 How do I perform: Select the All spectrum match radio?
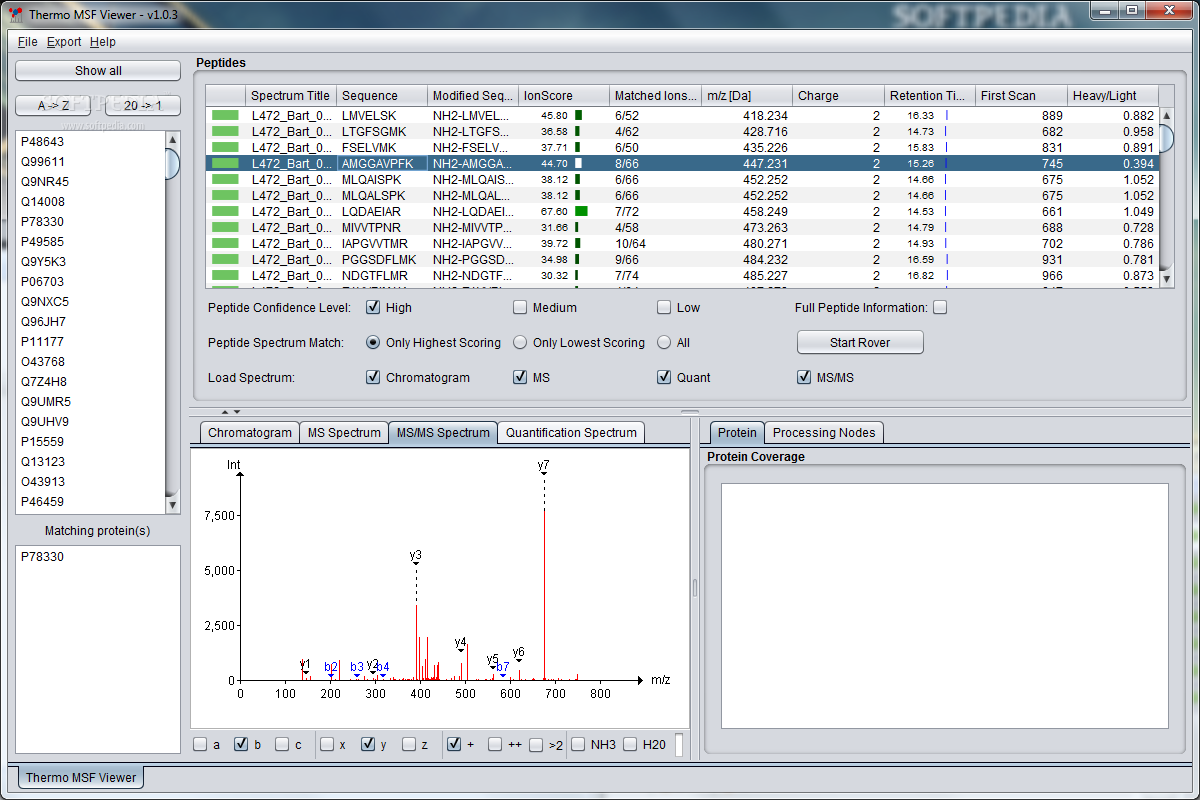click(664, 342)
